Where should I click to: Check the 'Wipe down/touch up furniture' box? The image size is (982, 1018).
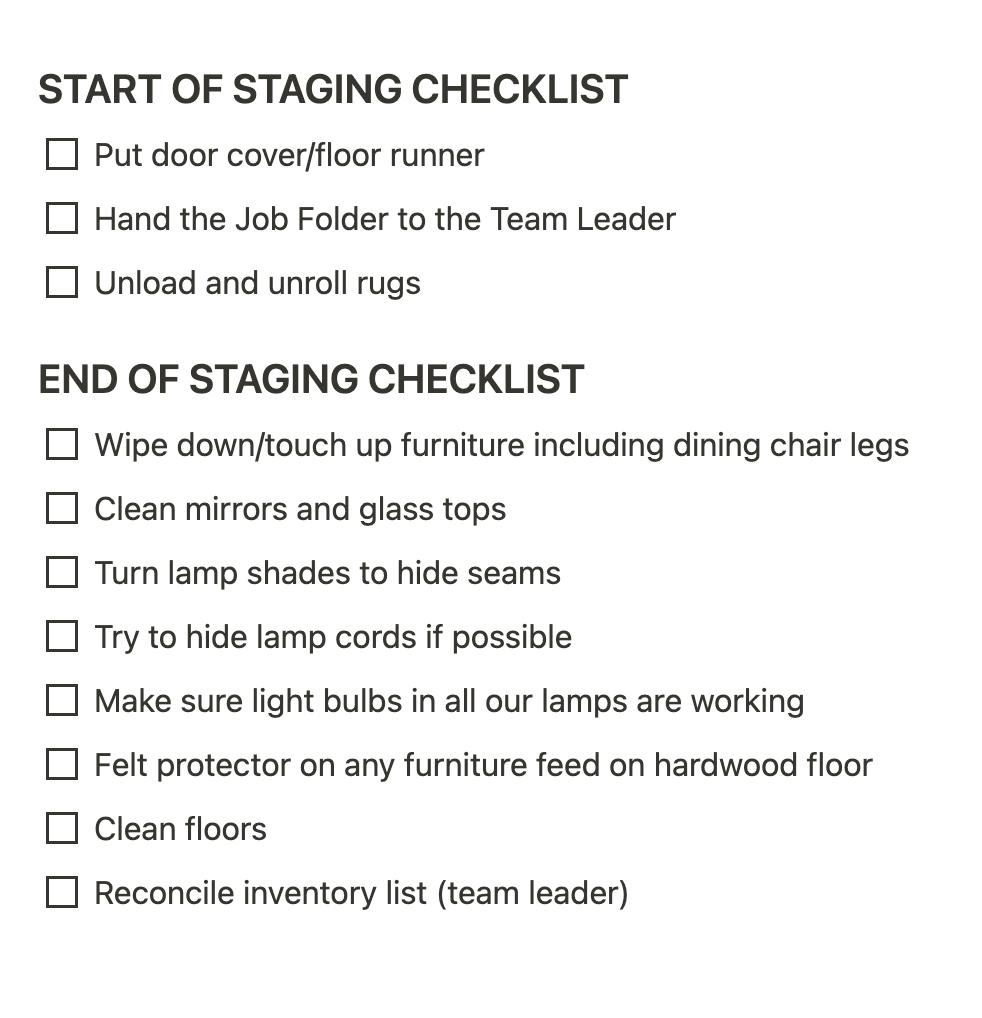point(62,445)
